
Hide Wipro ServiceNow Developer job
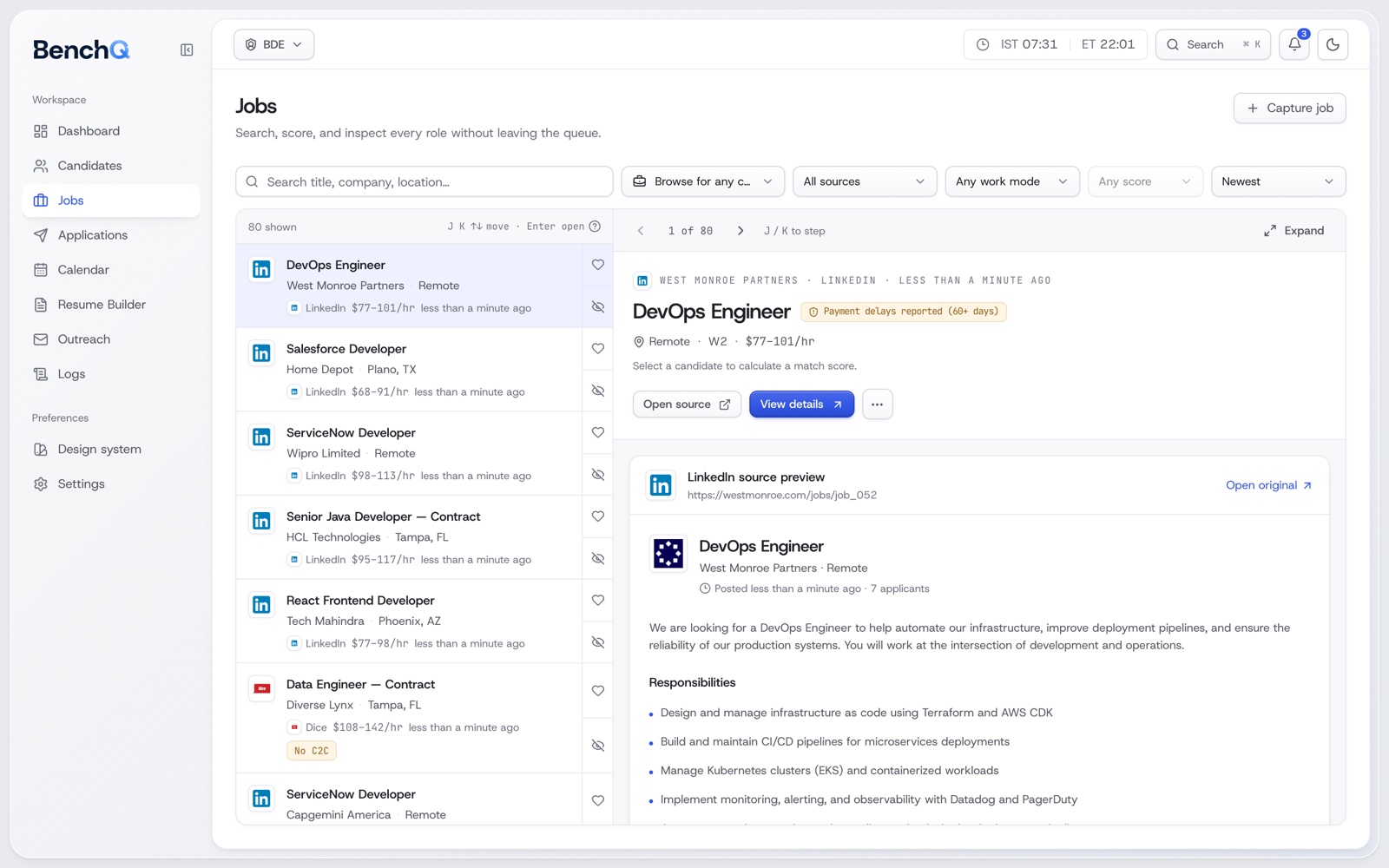(x=598, y=475)
